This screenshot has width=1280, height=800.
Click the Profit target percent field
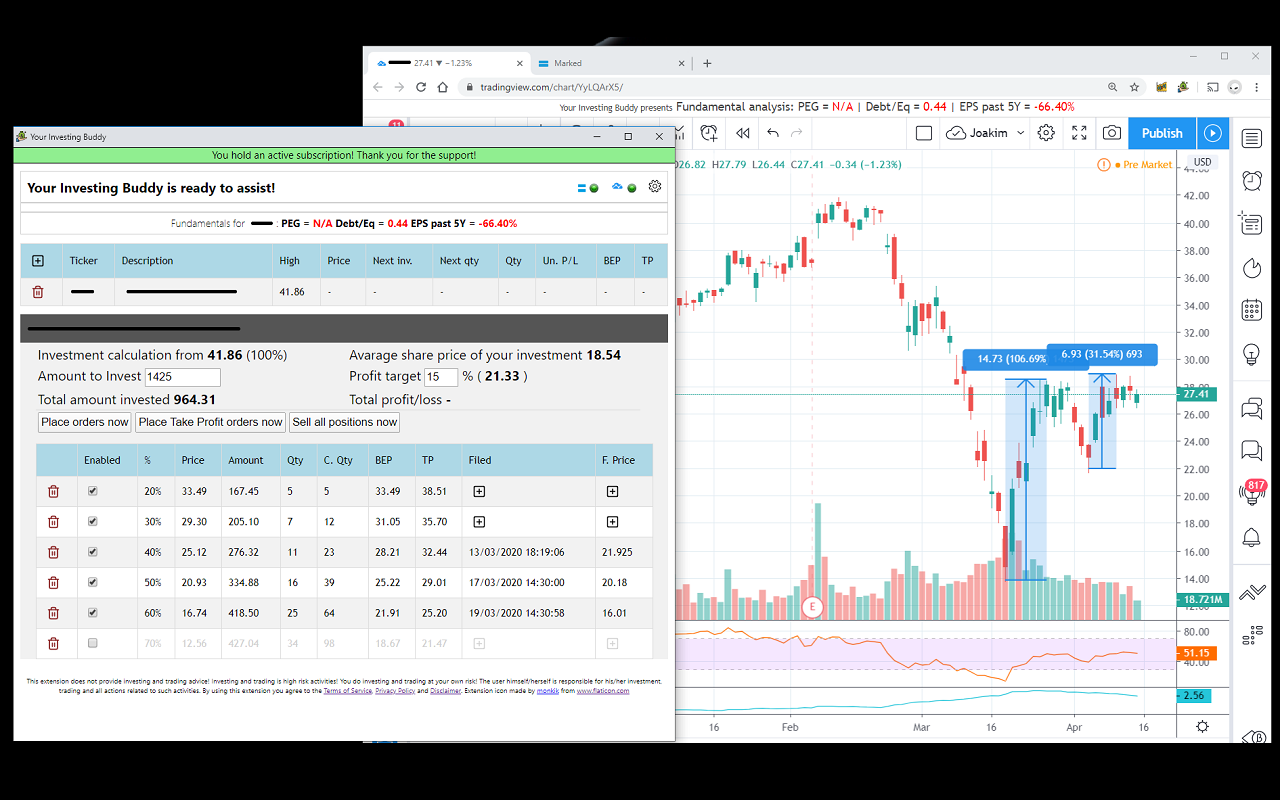(x=441, y=377)
